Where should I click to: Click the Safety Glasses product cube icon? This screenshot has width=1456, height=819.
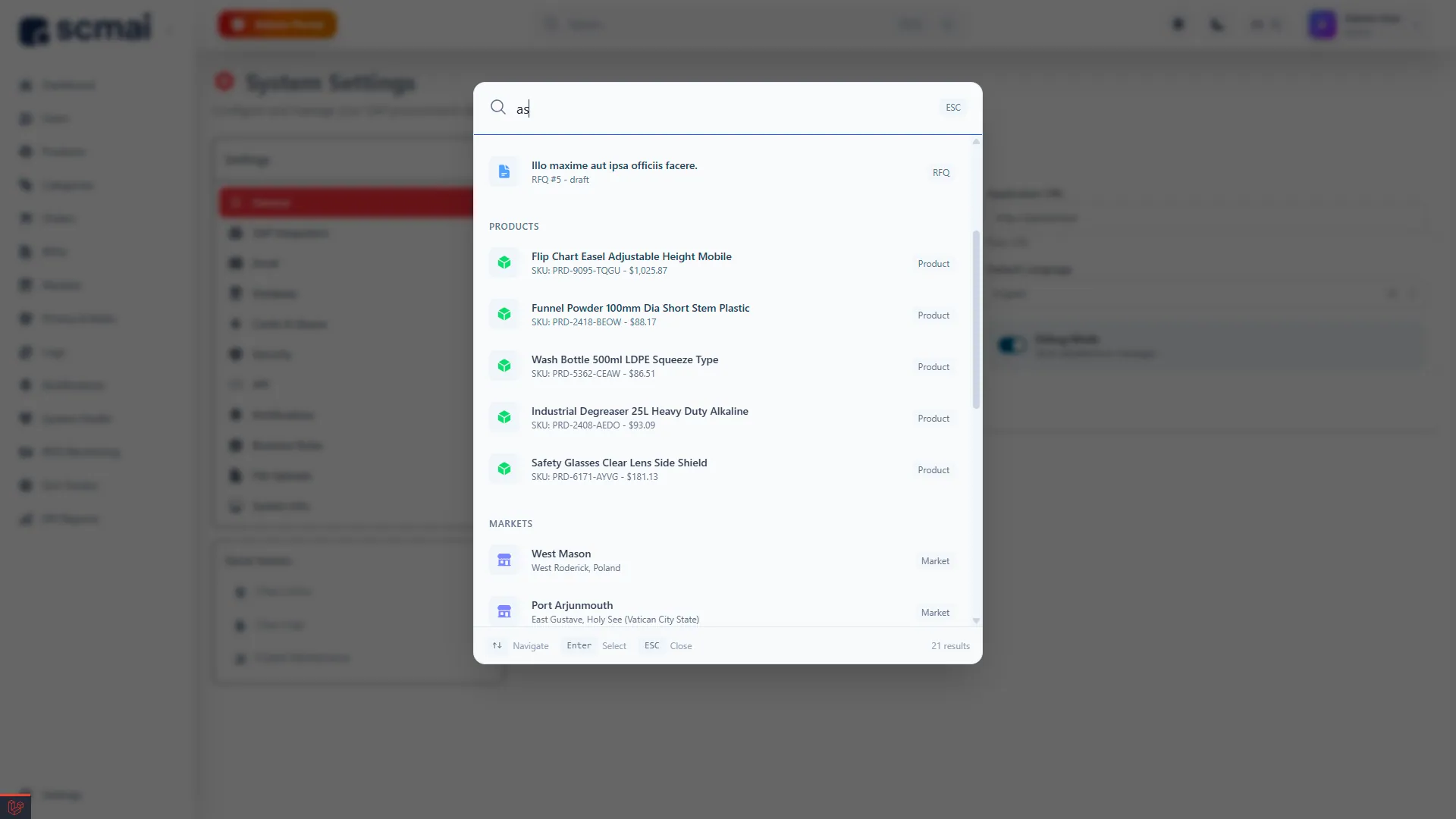pyautogui.click(x=504, y=469)
